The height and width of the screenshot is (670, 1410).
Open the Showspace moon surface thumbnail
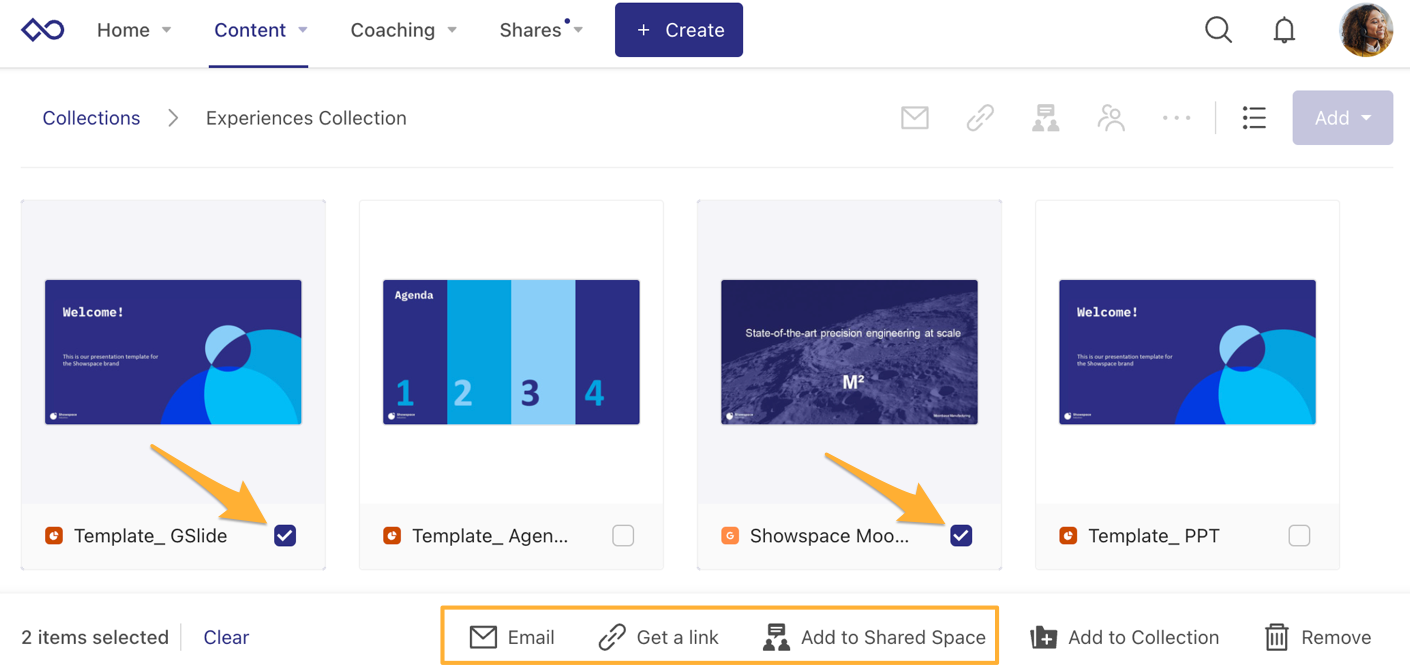(x=849, y=352)
